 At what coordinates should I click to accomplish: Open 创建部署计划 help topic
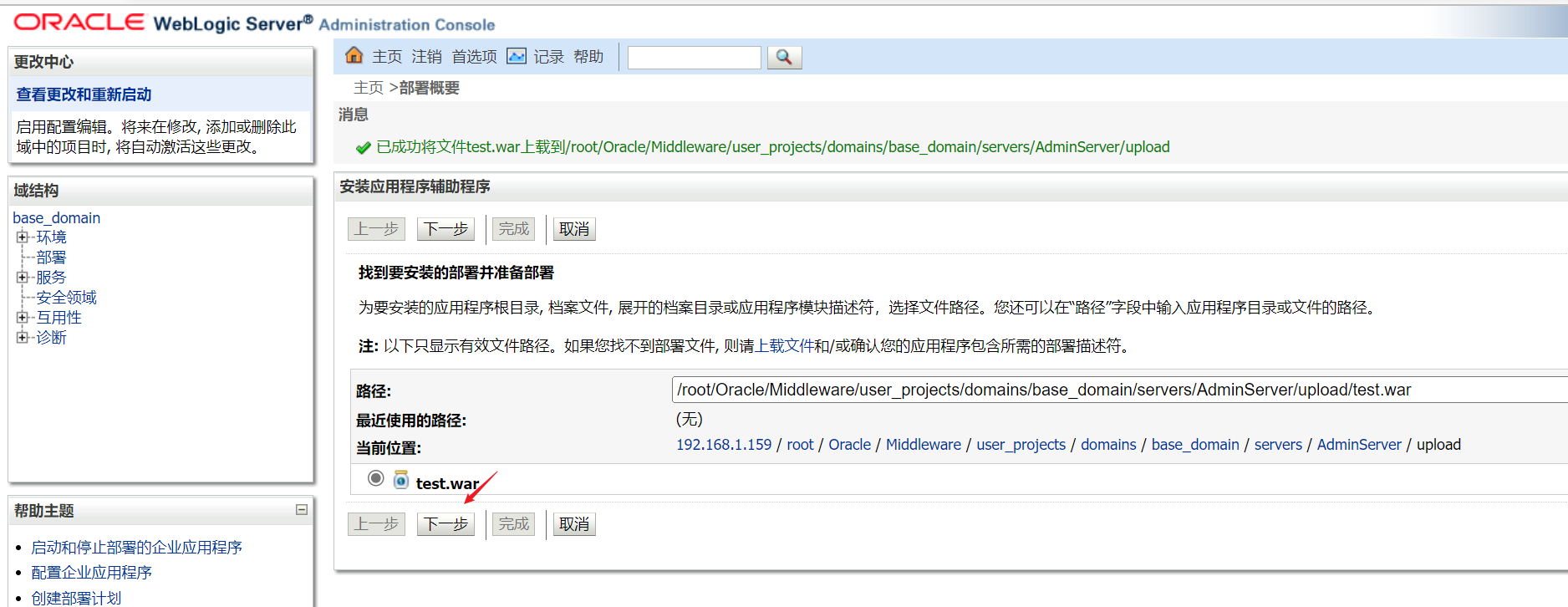[76, 598]
